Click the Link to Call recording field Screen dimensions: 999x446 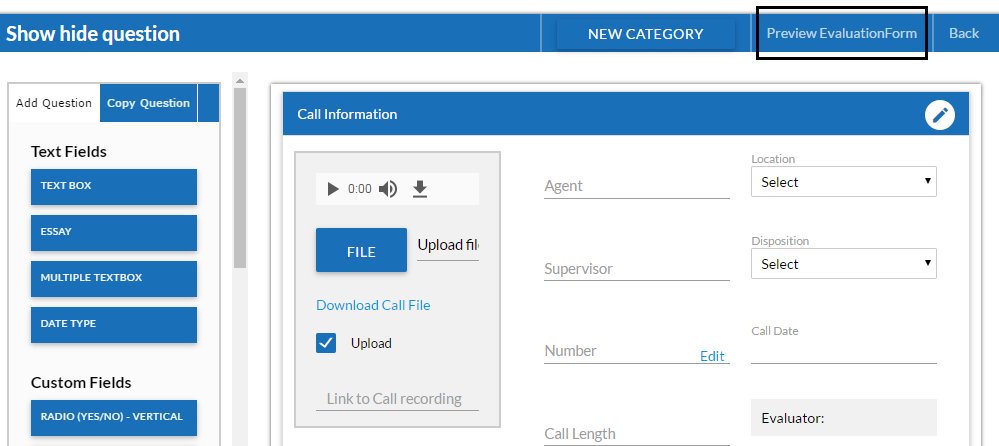(x=398, y=399)
